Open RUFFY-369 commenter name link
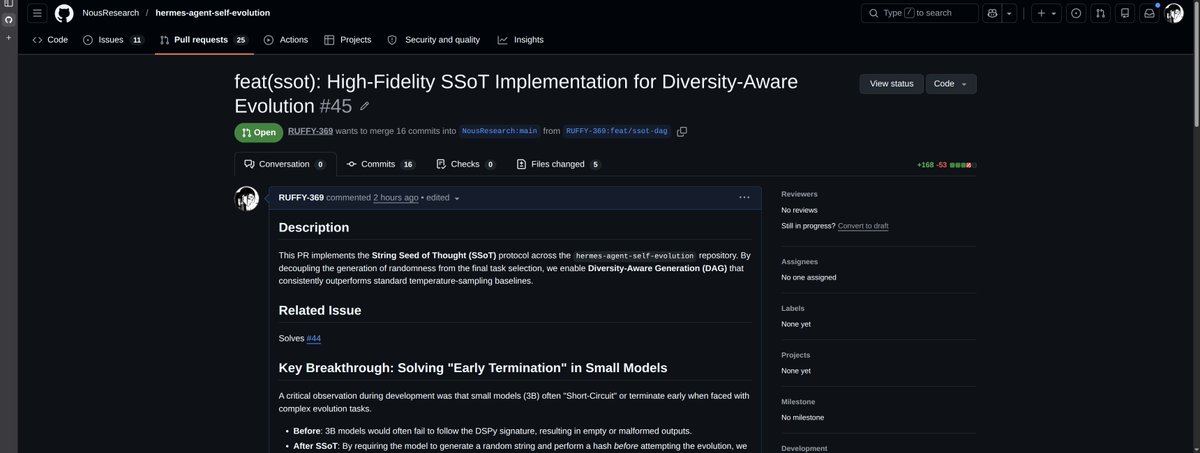The image size is (1200, 453). coord(301,198)
